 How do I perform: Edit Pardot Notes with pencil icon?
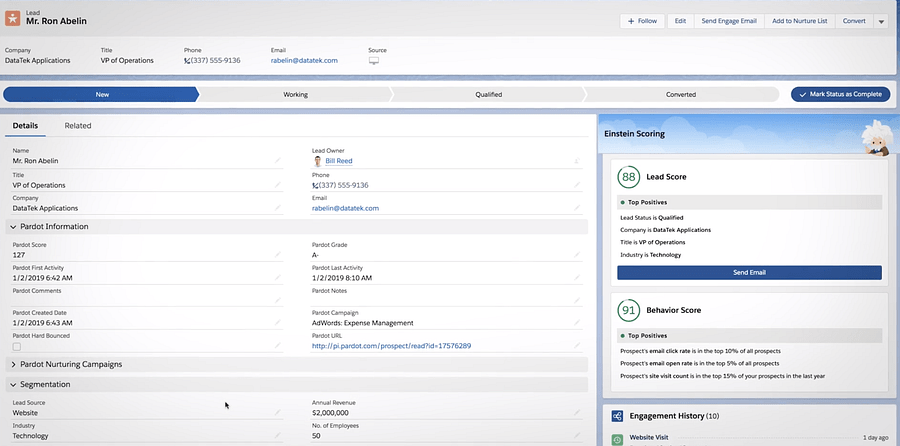pos(577,300)
